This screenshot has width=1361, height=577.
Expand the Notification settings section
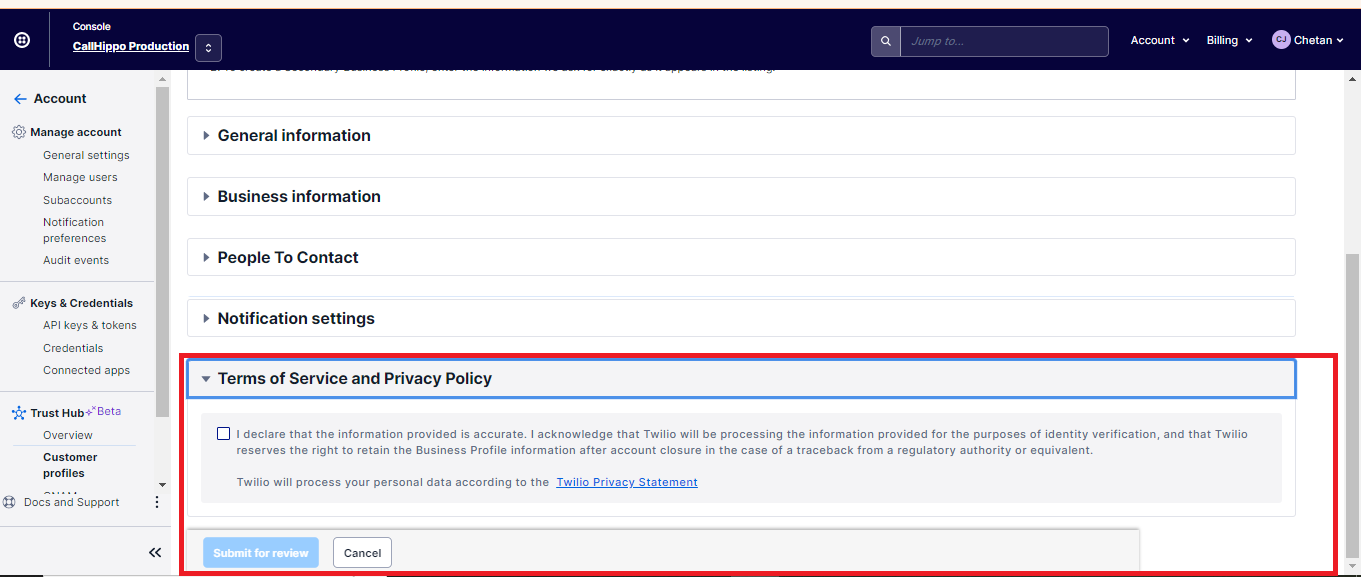point(741,319)
